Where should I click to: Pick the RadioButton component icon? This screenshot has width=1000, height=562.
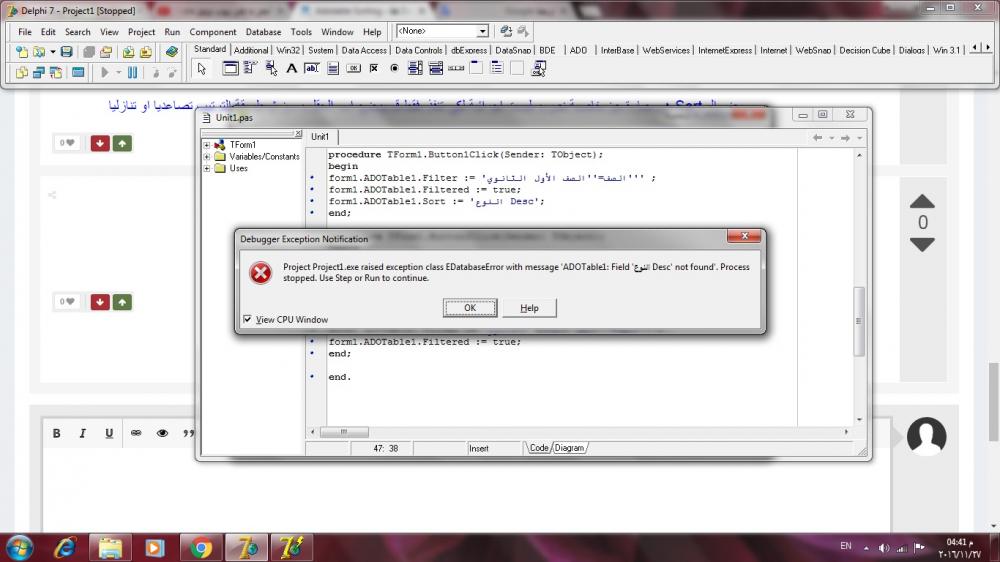[x=394, y=68]
